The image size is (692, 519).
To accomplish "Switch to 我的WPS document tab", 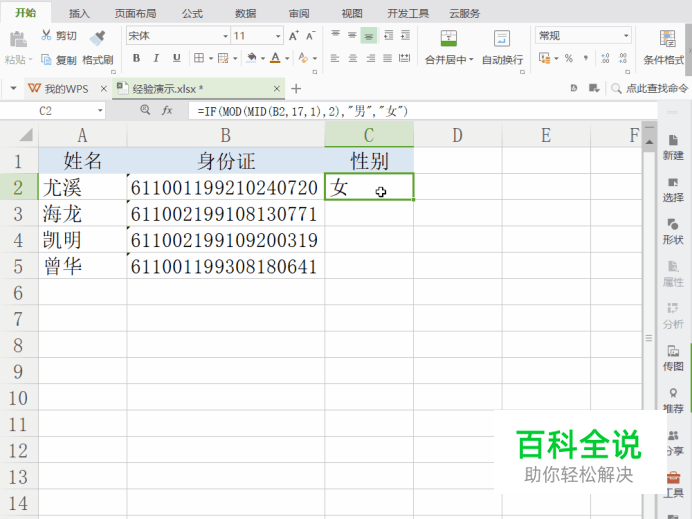I will [x=66, y=89].
